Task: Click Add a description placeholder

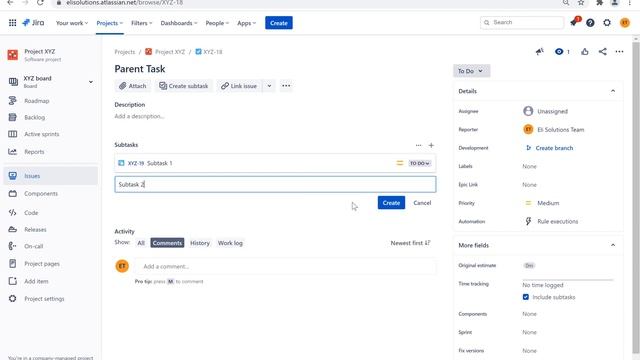Action: 139,116
